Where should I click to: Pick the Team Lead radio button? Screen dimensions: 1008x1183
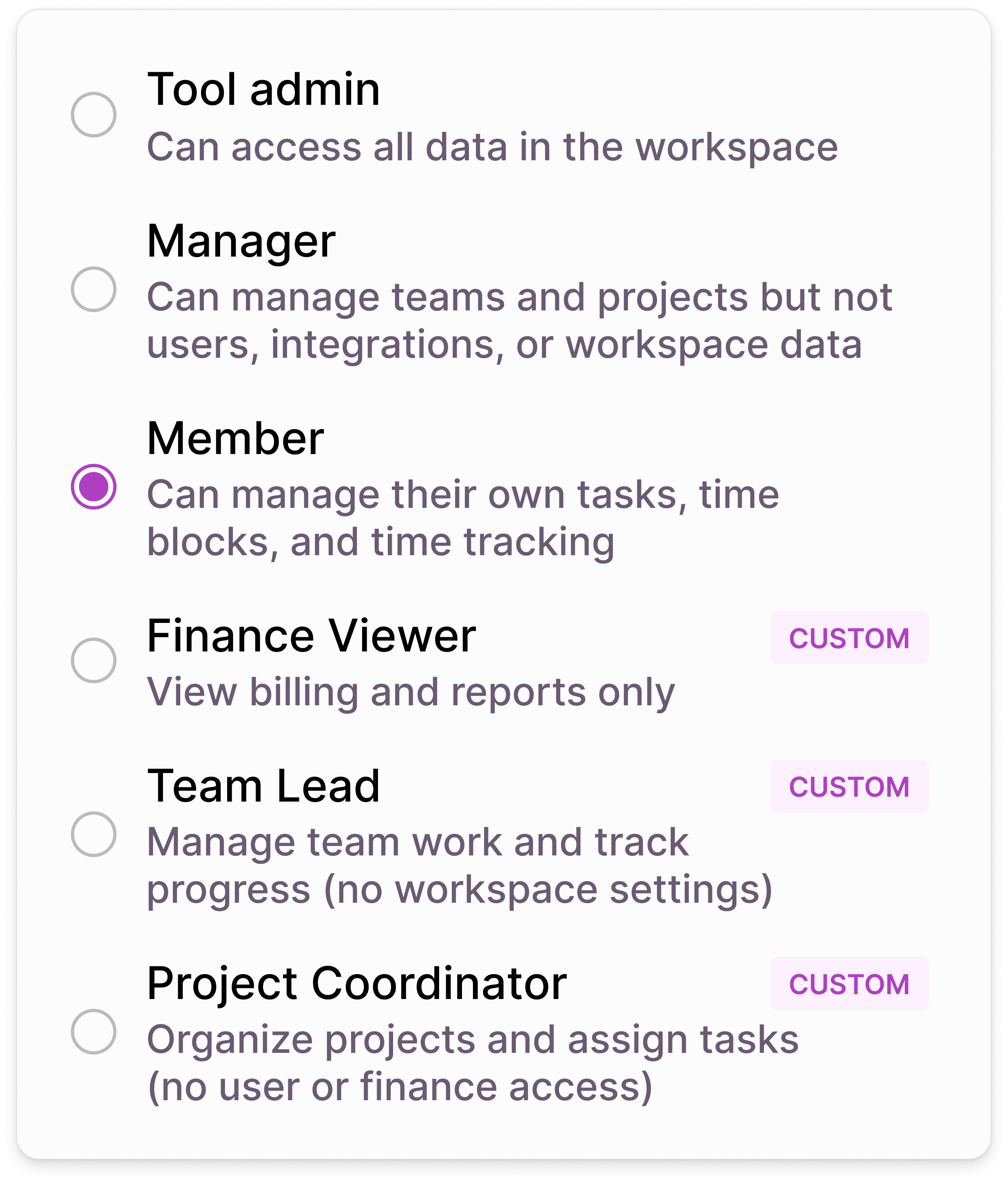94,835
